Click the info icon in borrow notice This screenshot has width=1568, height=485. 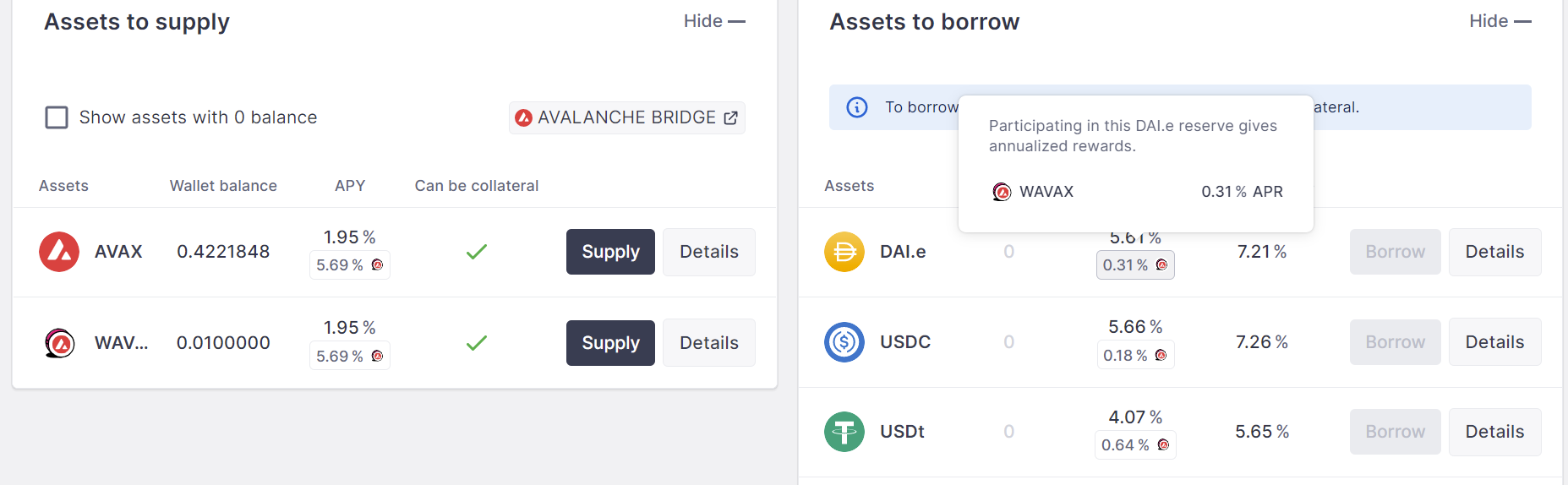point(857,107)
